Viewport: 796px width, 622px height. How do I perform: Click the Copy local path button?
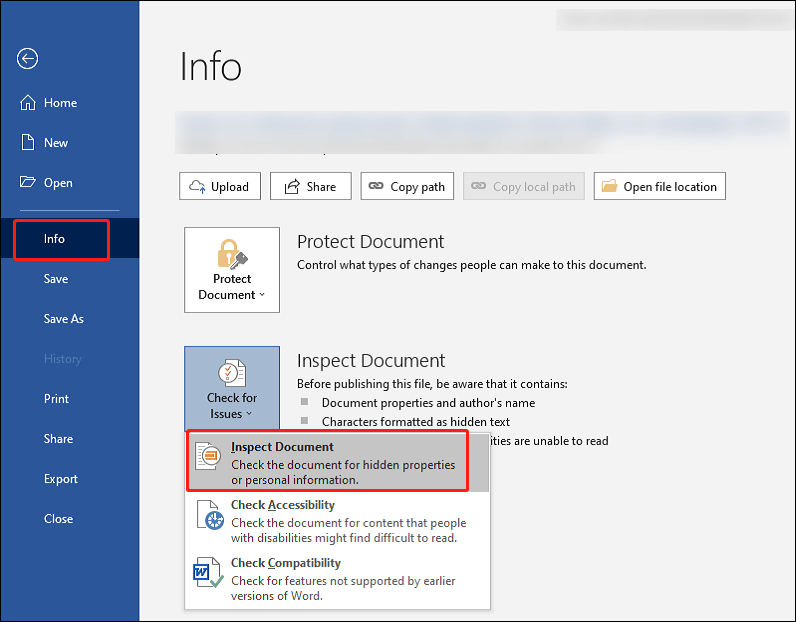click(x=524, y=186)
